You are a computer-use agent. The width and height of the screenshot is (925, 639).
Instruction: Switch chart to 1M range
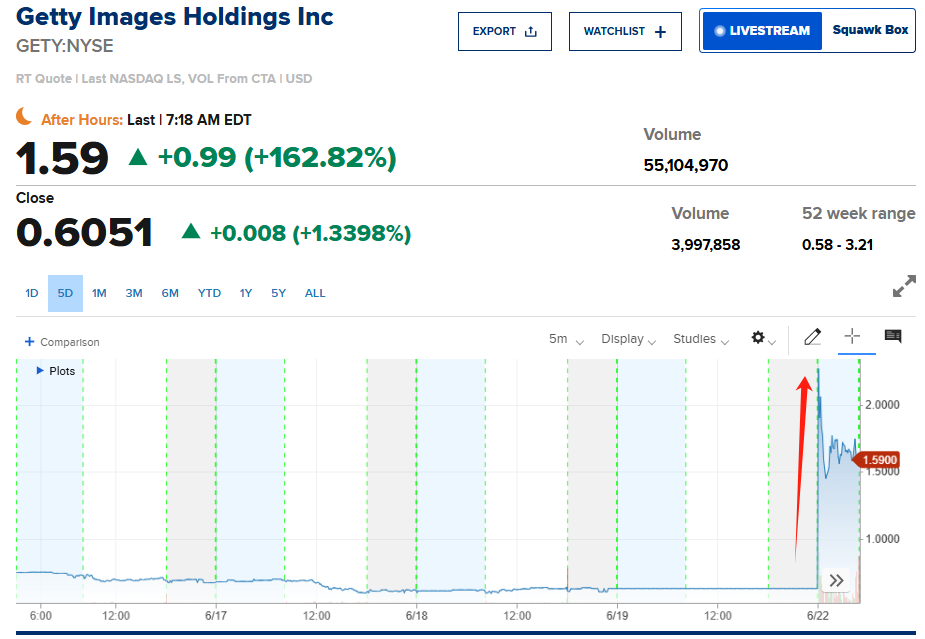pyautogui.click(x=99, y=293)
